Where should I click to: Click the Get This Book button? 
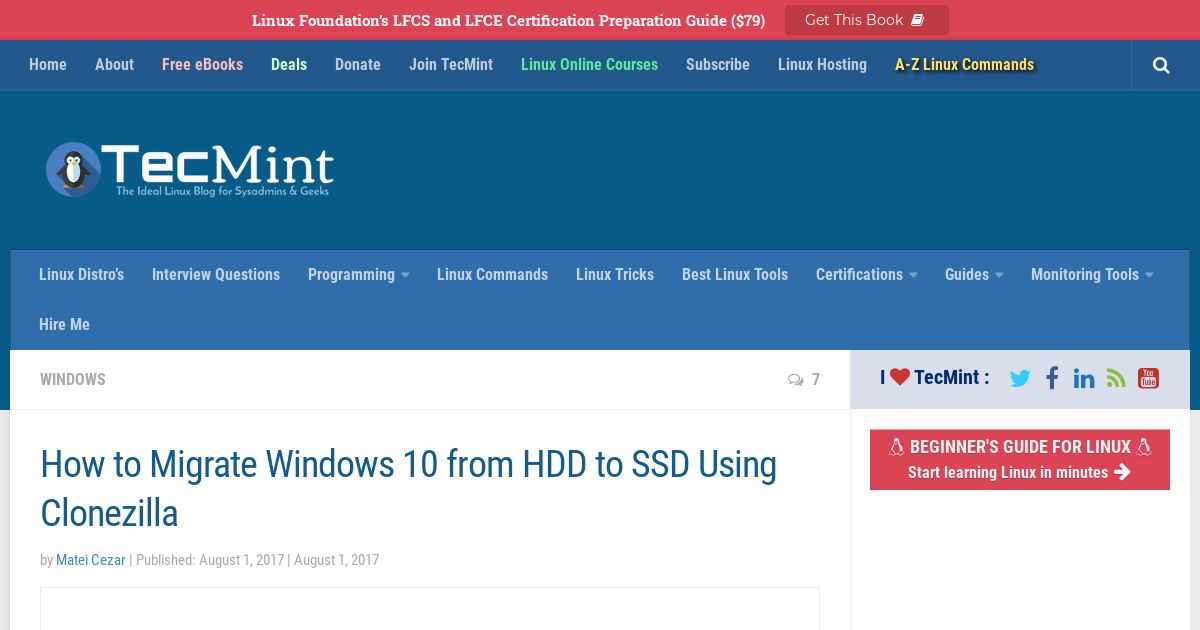pos(867,20)
